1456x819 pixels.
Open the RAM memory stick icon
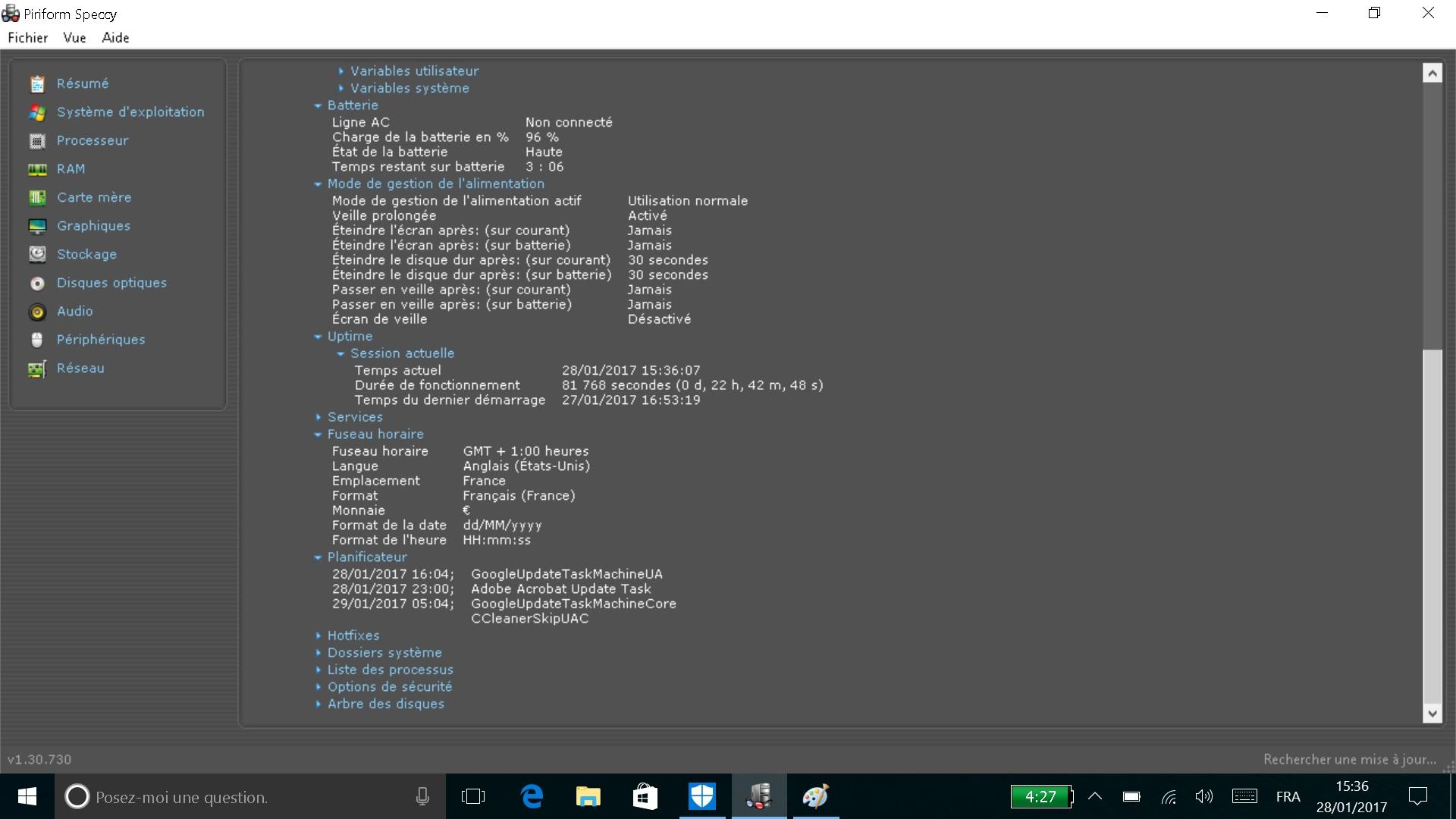37,169
